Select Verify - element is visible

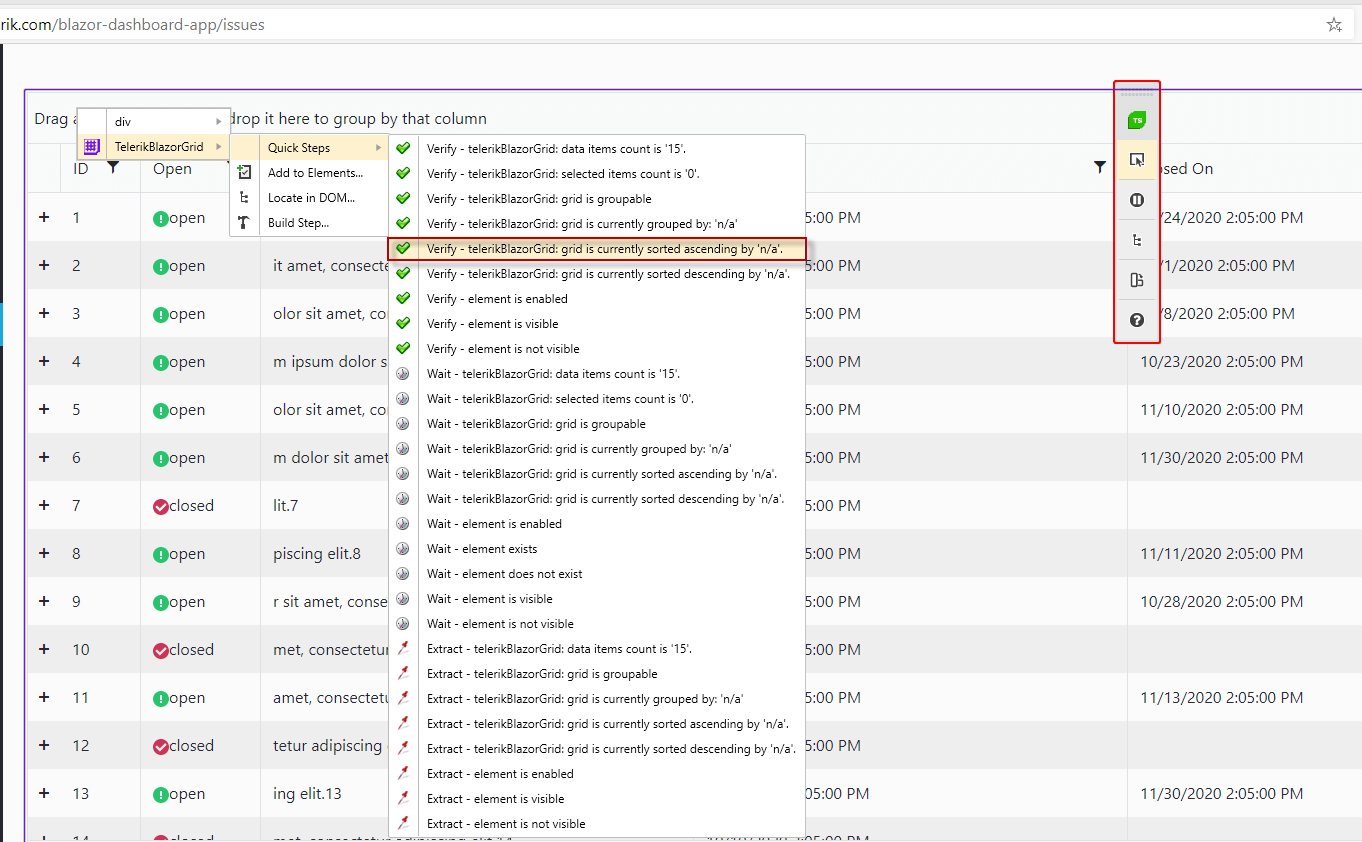click(x=597, y=323)
